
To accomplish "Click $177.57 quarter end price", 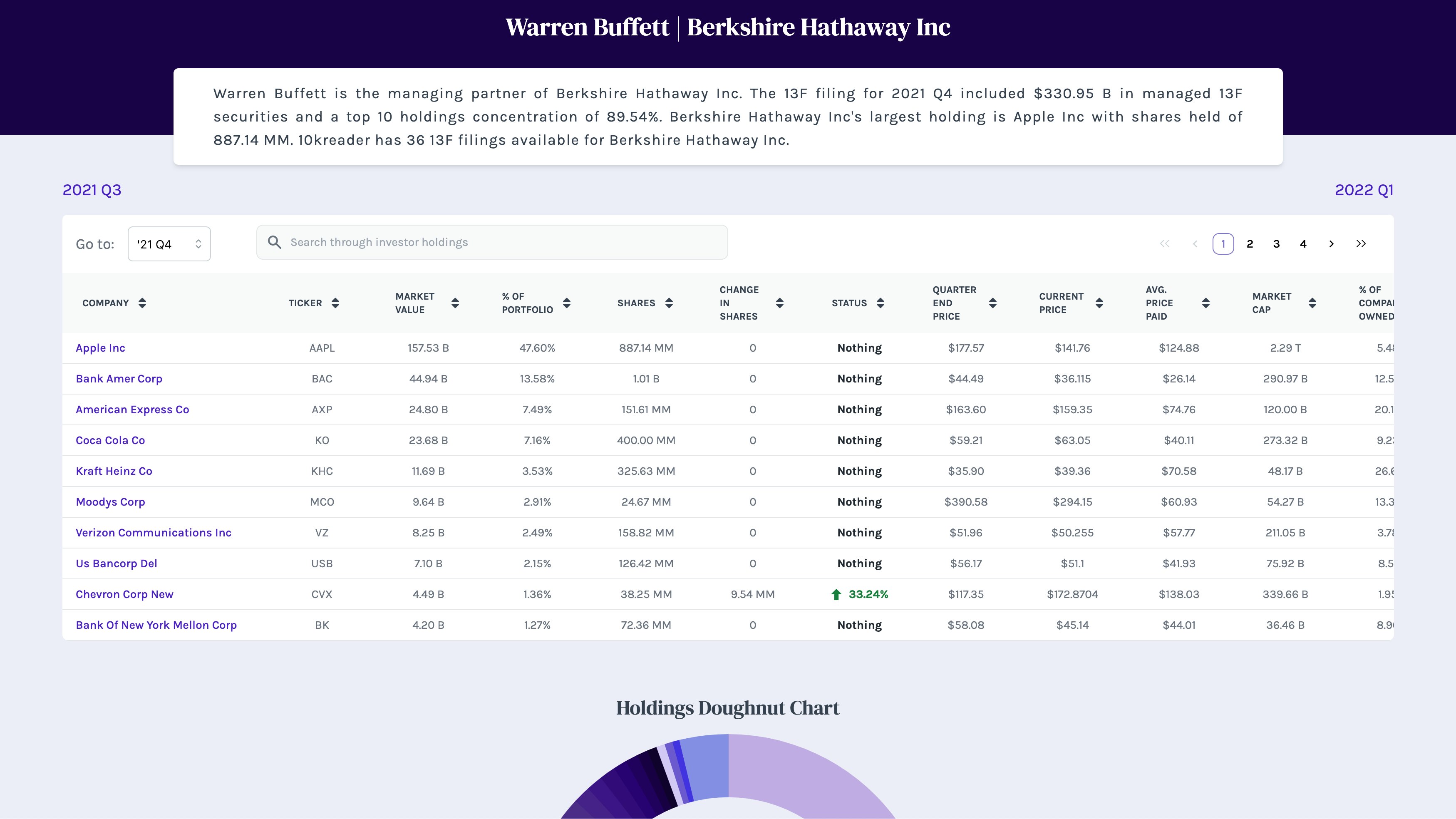I will (x=966, y=348).
